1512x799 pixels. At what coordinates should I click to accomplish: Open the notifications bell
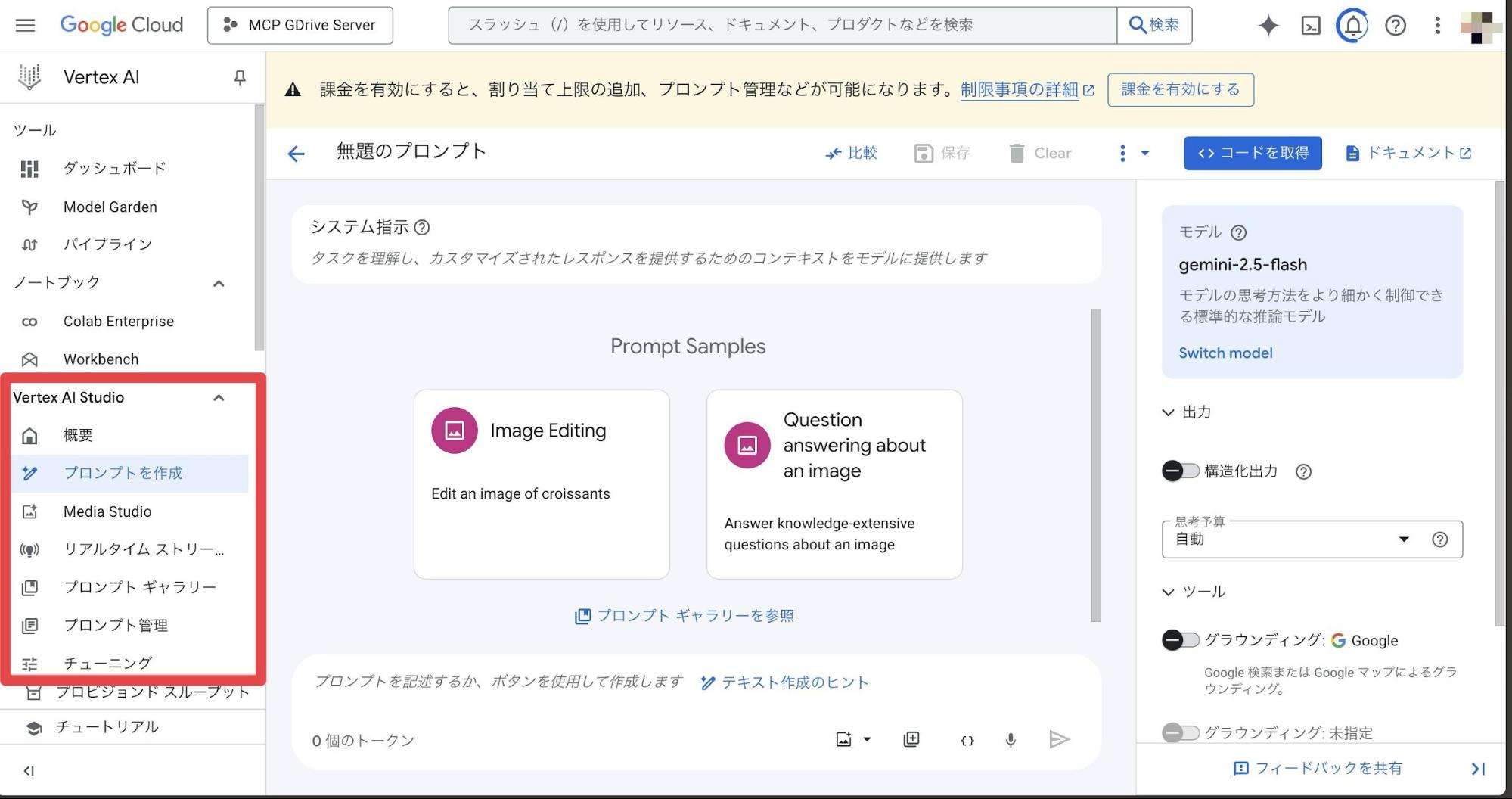click(x=1352, y=26)
